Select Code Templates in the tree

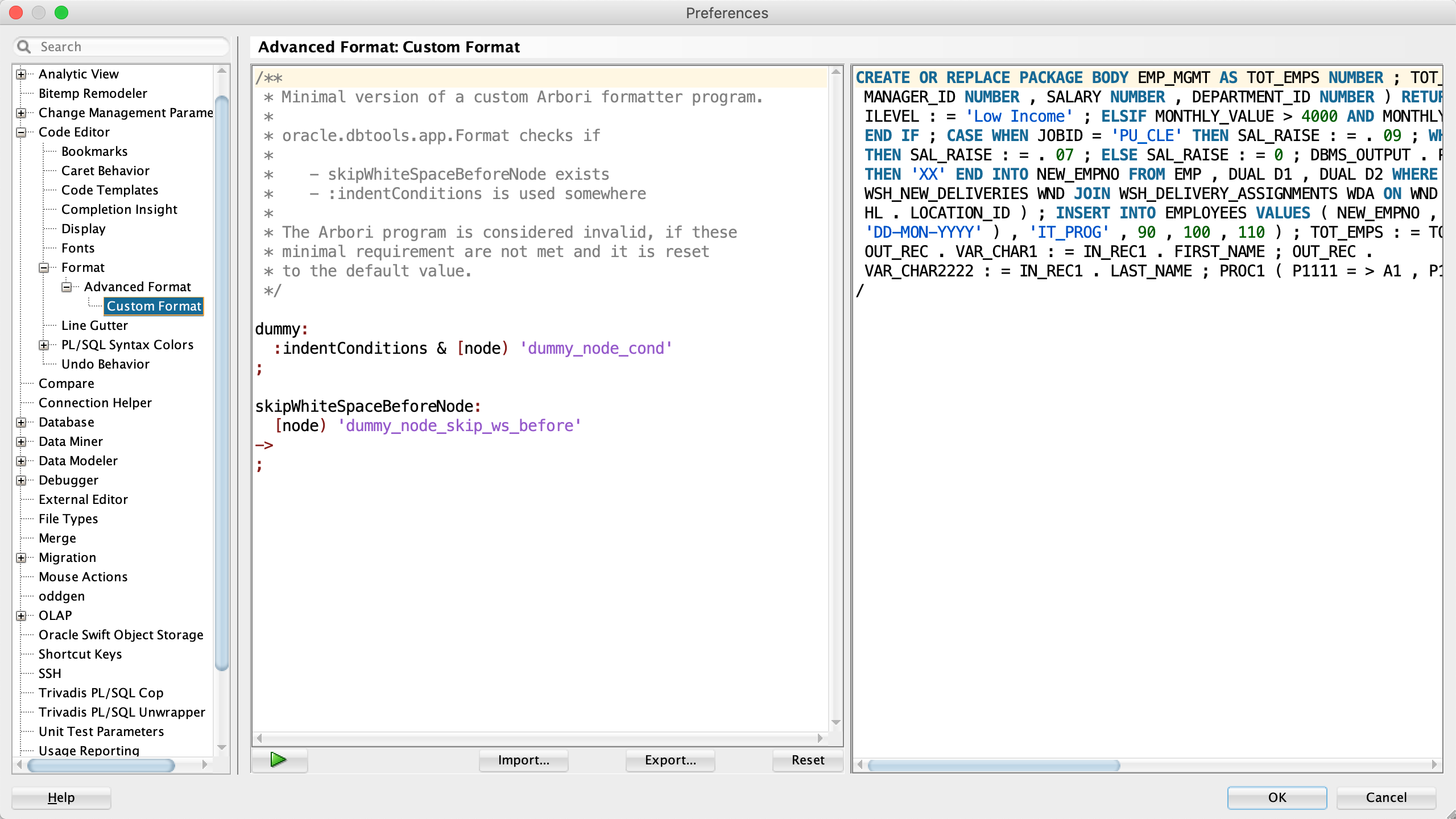click(x=110, y=190)
